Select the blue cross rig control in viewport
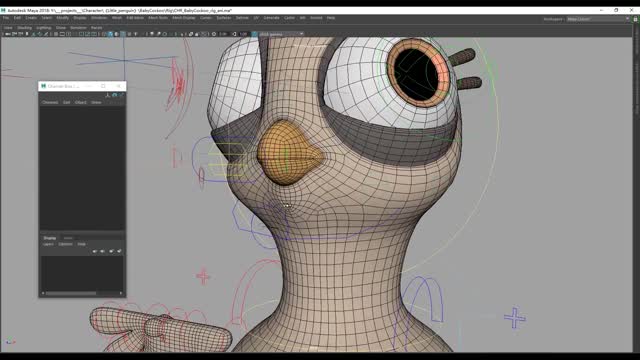The width and height of the screenshot is (640, 360). (515, 318)
